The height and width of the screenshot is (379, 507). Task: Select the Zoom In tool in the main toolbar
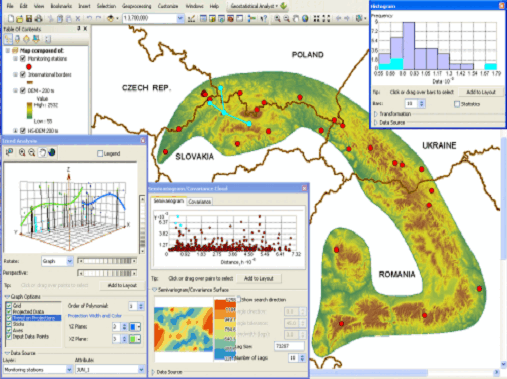click(x=277, y=19)
